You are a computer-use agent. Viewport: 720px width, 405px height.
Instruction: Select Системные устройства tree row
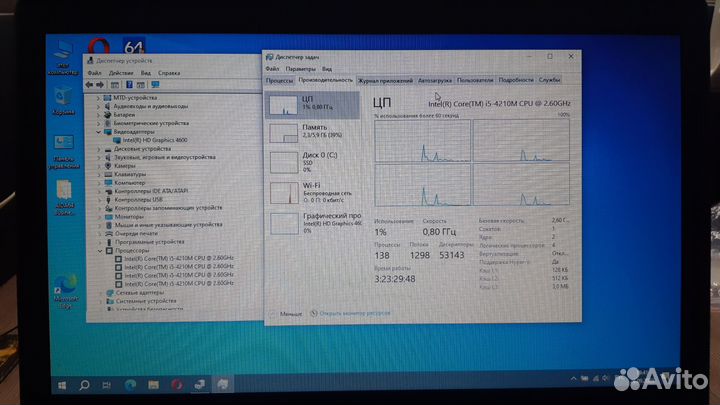(x=146, y=301)
